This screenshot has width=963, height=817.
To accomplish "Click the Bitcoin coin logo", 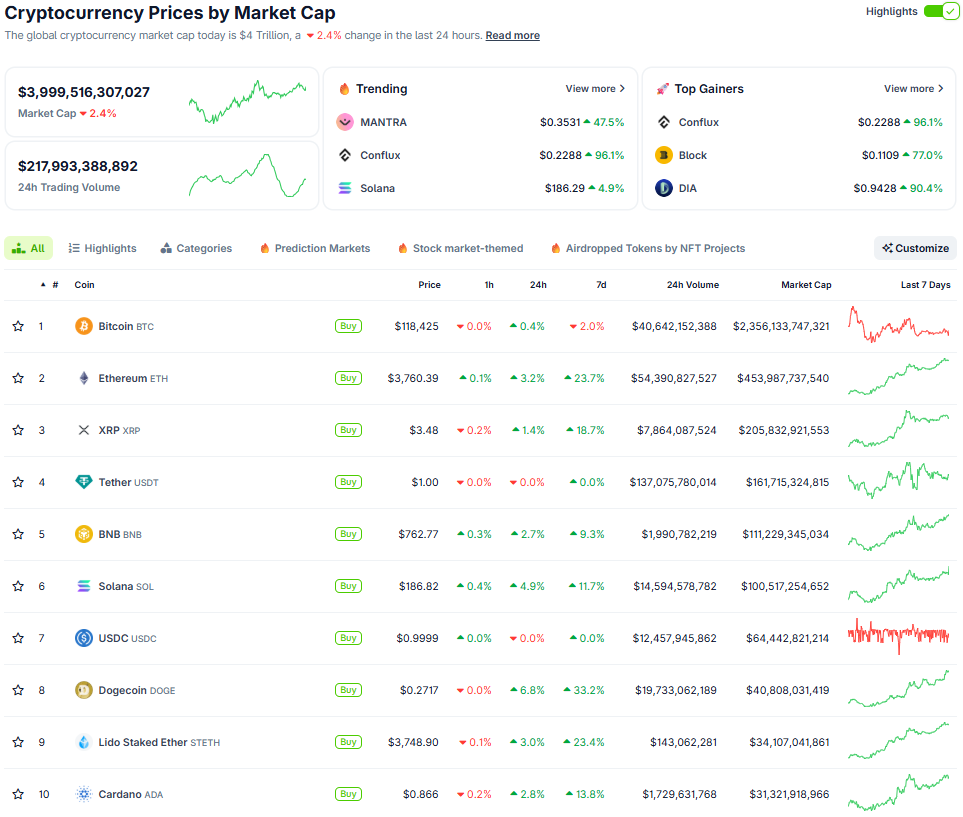I will pos(84,326).
